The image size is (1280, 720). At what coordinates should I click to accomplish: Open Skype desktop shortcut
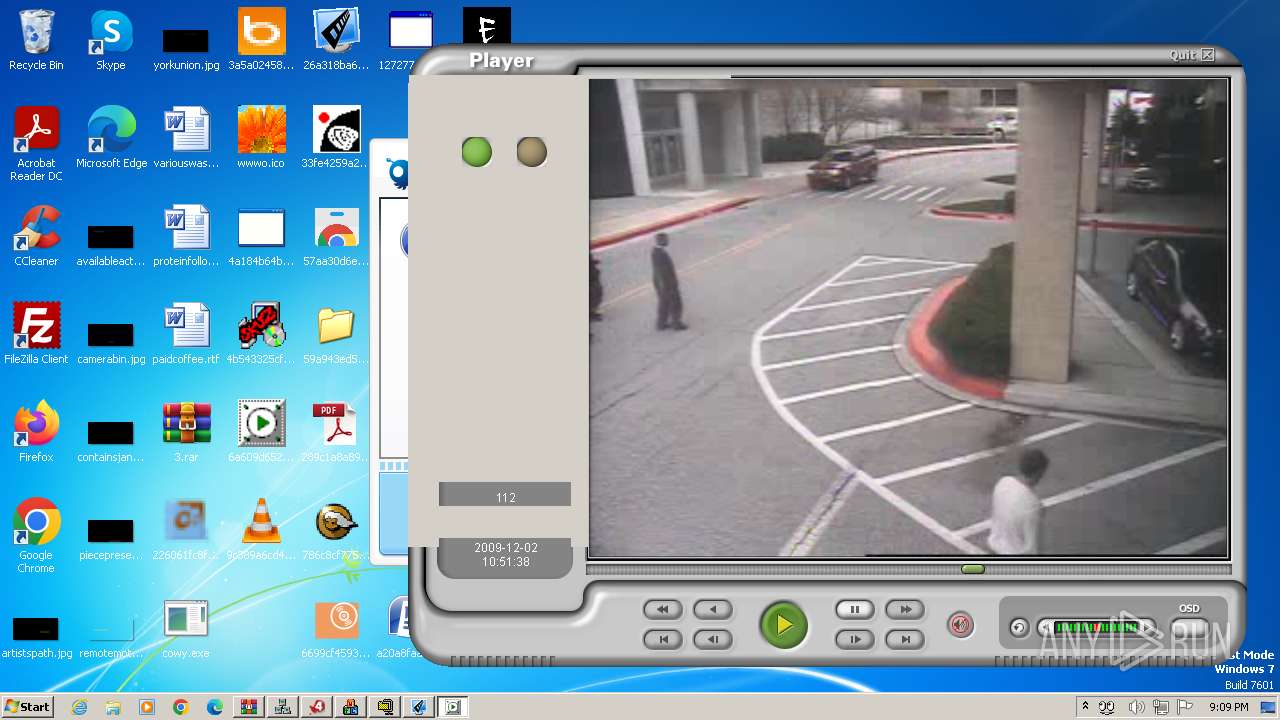(x=110, y=40)
